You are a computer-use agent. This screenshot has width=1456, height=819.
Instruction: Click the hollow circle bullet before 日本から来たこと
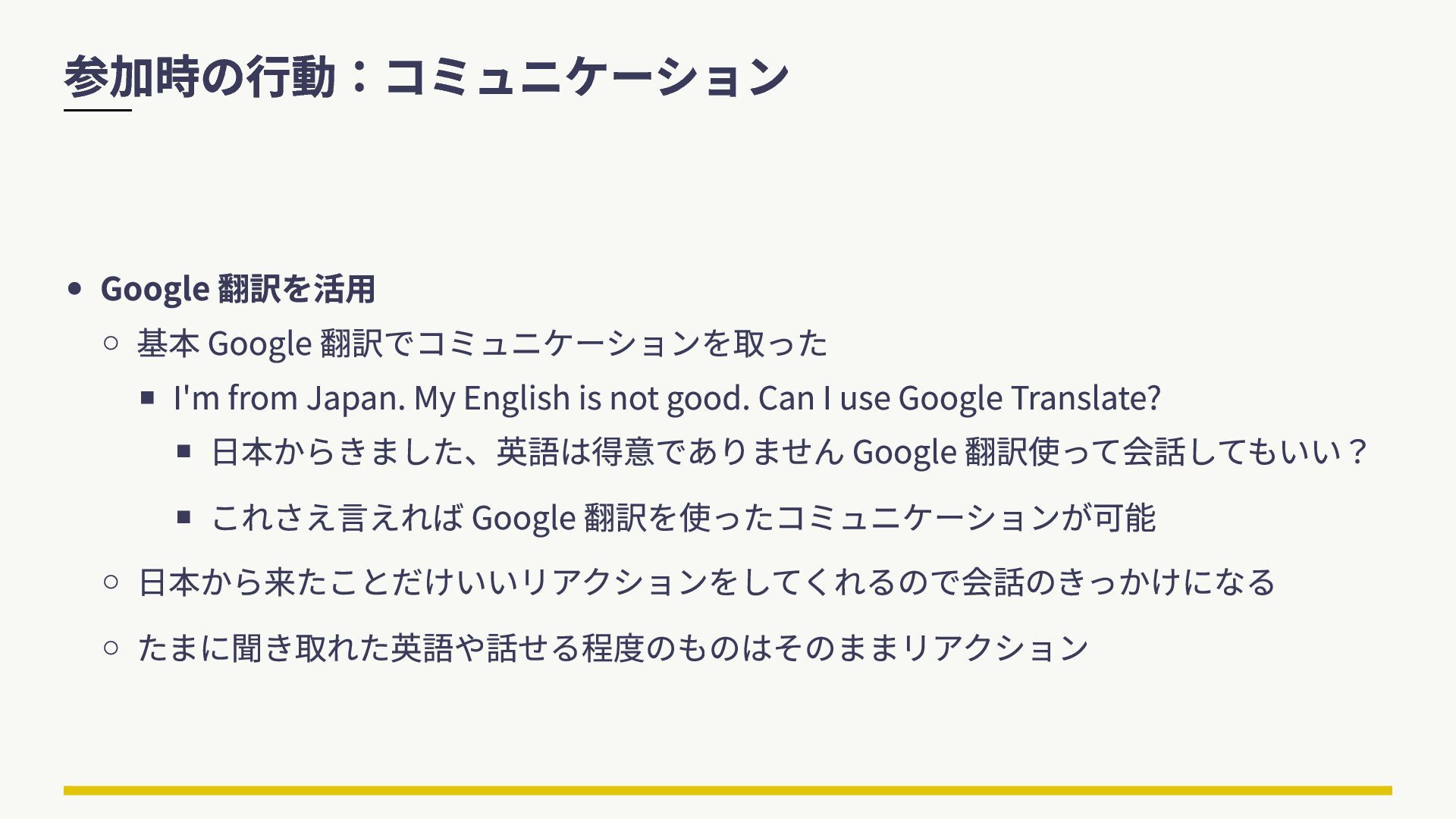tap(111, 582)
